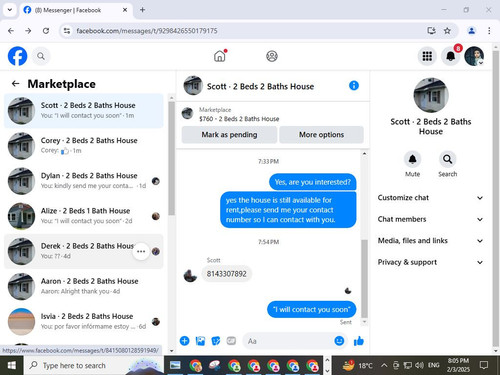500x375 pixels.
Task: Click the back arrow next to Marketplace
Action: [x=15, y=84]
